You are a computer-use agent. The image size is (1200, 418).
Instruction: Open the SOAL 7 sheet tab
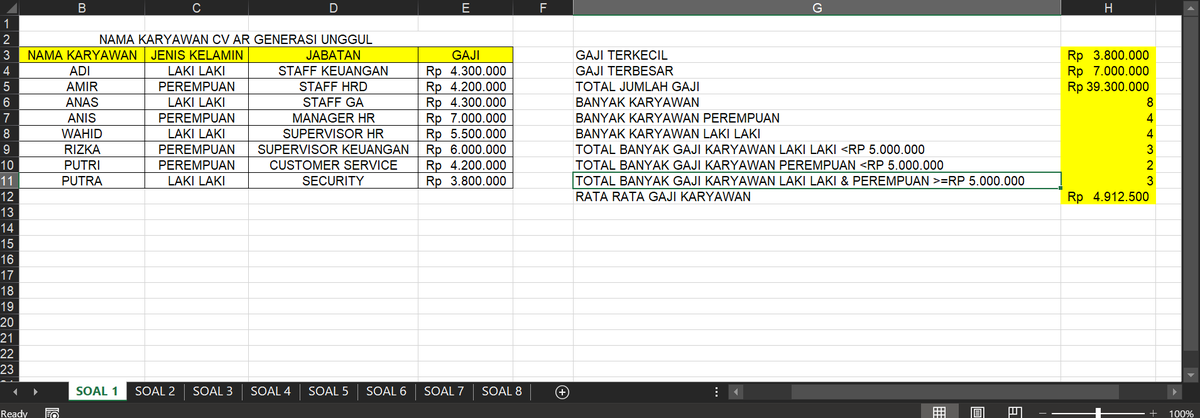click(x=445, y=392)
